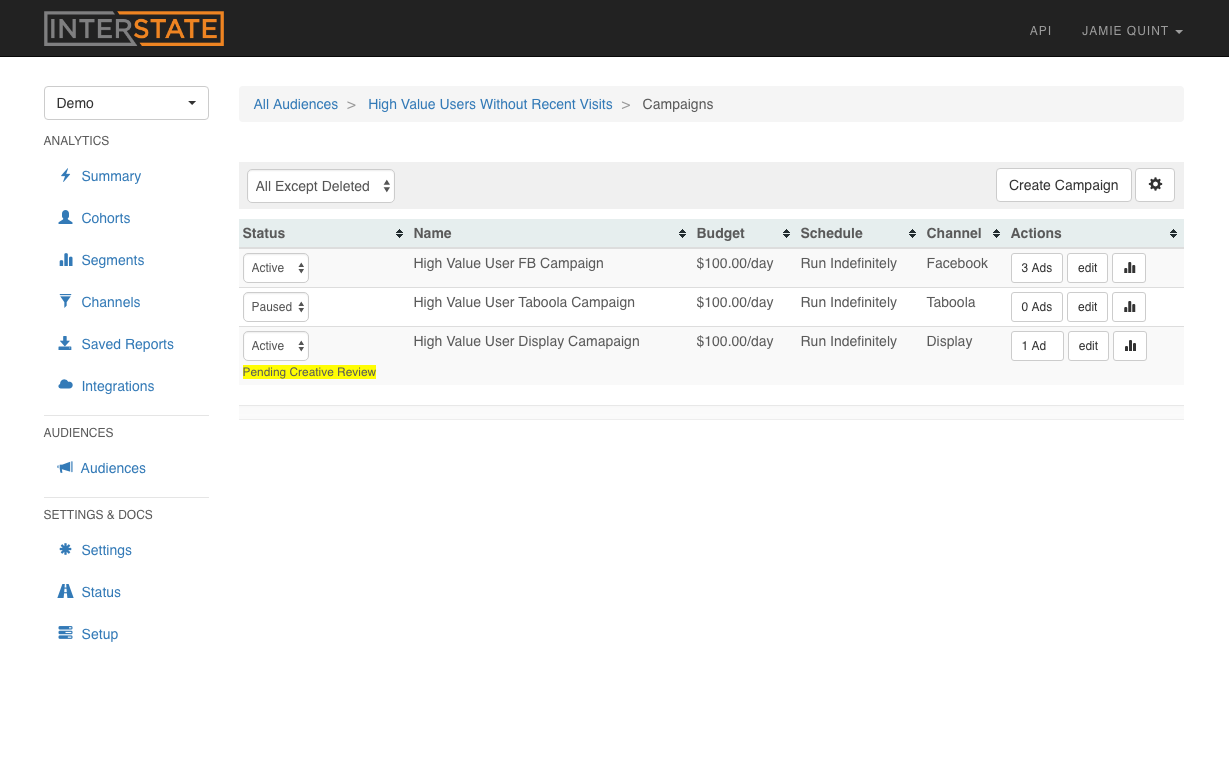Click the Segments bar chart icon
This screenshot has height=769, width=1229.
point(66,259)
